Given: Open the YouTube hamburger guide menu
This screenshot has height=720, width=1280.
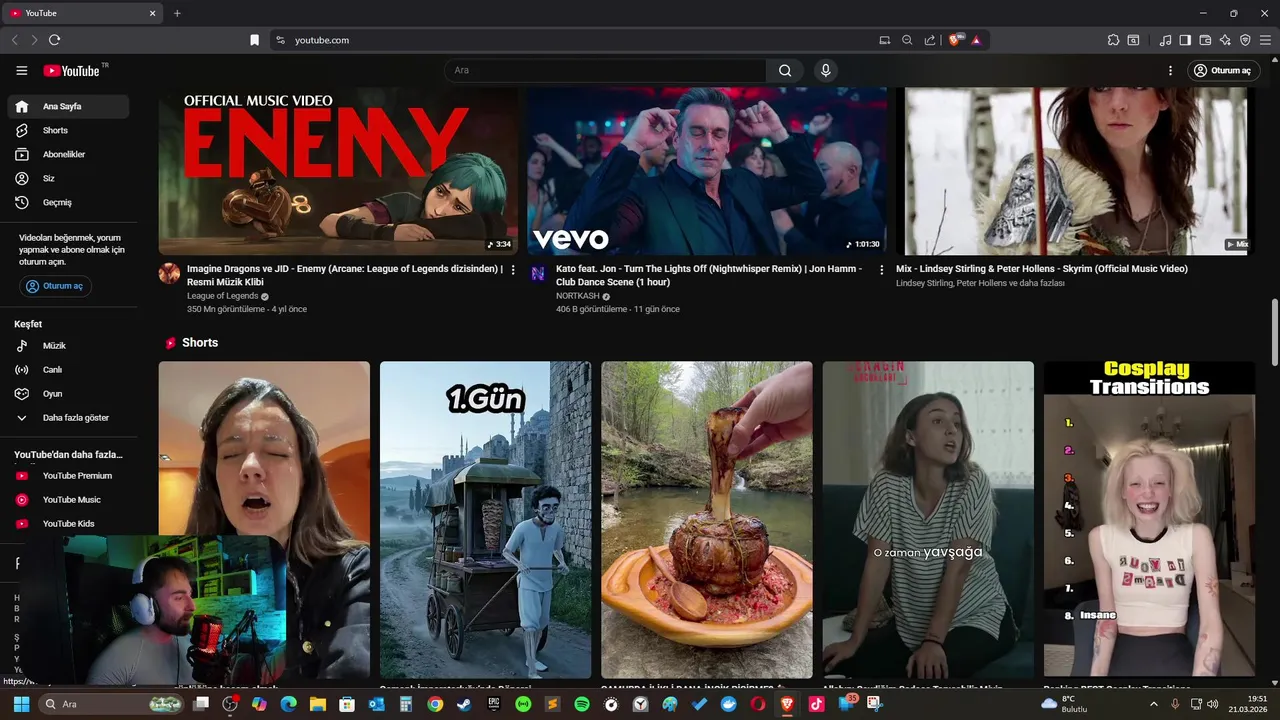Looking at the screenshot, I should pyautogui.click(x=21, y=70).
